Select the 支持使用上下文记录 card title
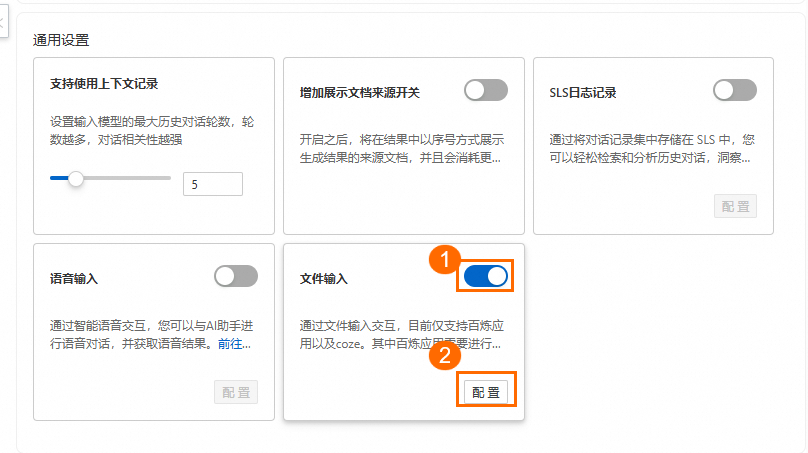The width and height of the screenshot is (808, 453). pyautogui.click(x=104, y=84)
